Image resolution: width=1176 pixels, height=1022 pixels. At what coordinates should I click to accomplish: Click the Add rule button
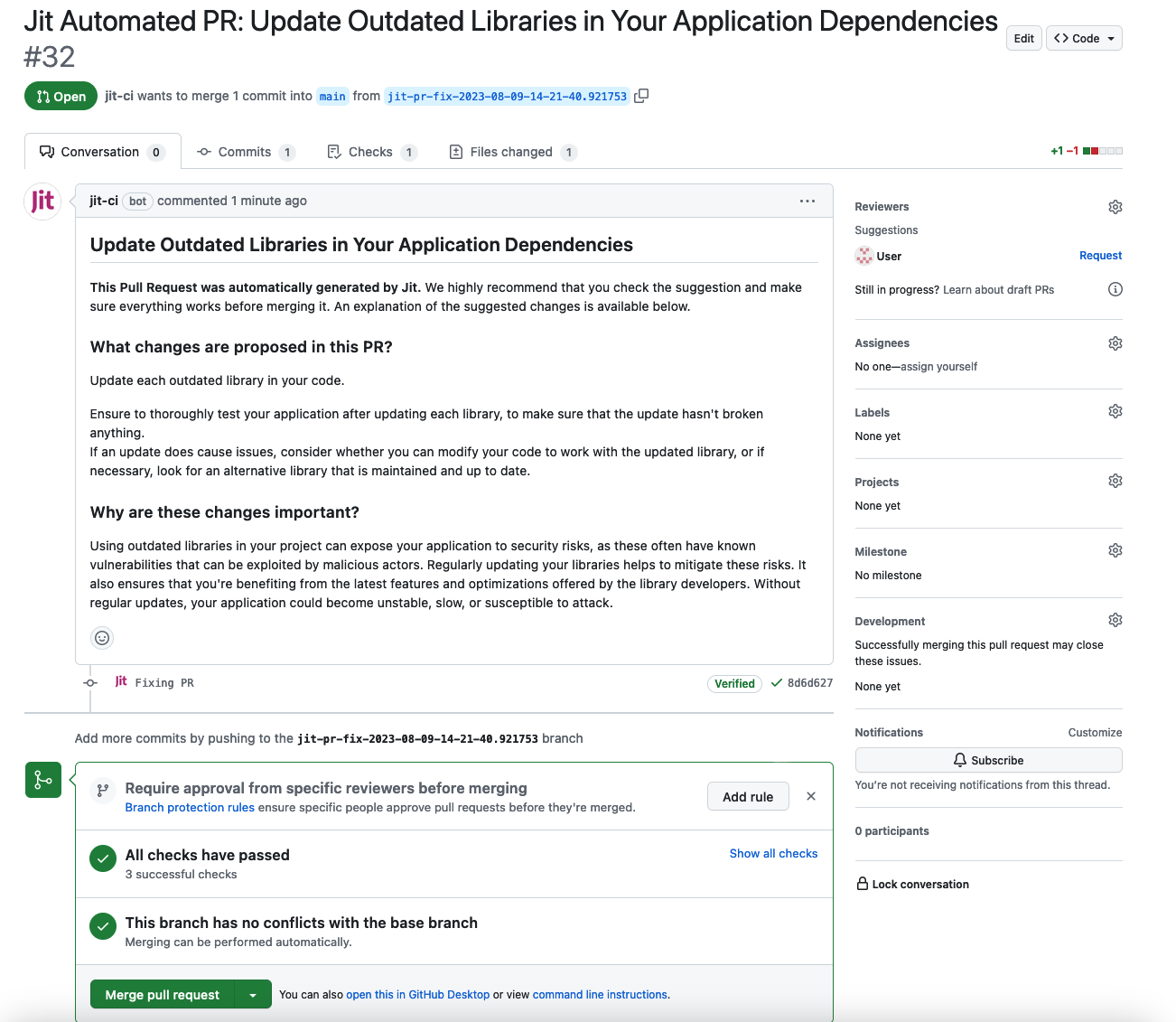[x=748, y=796]
